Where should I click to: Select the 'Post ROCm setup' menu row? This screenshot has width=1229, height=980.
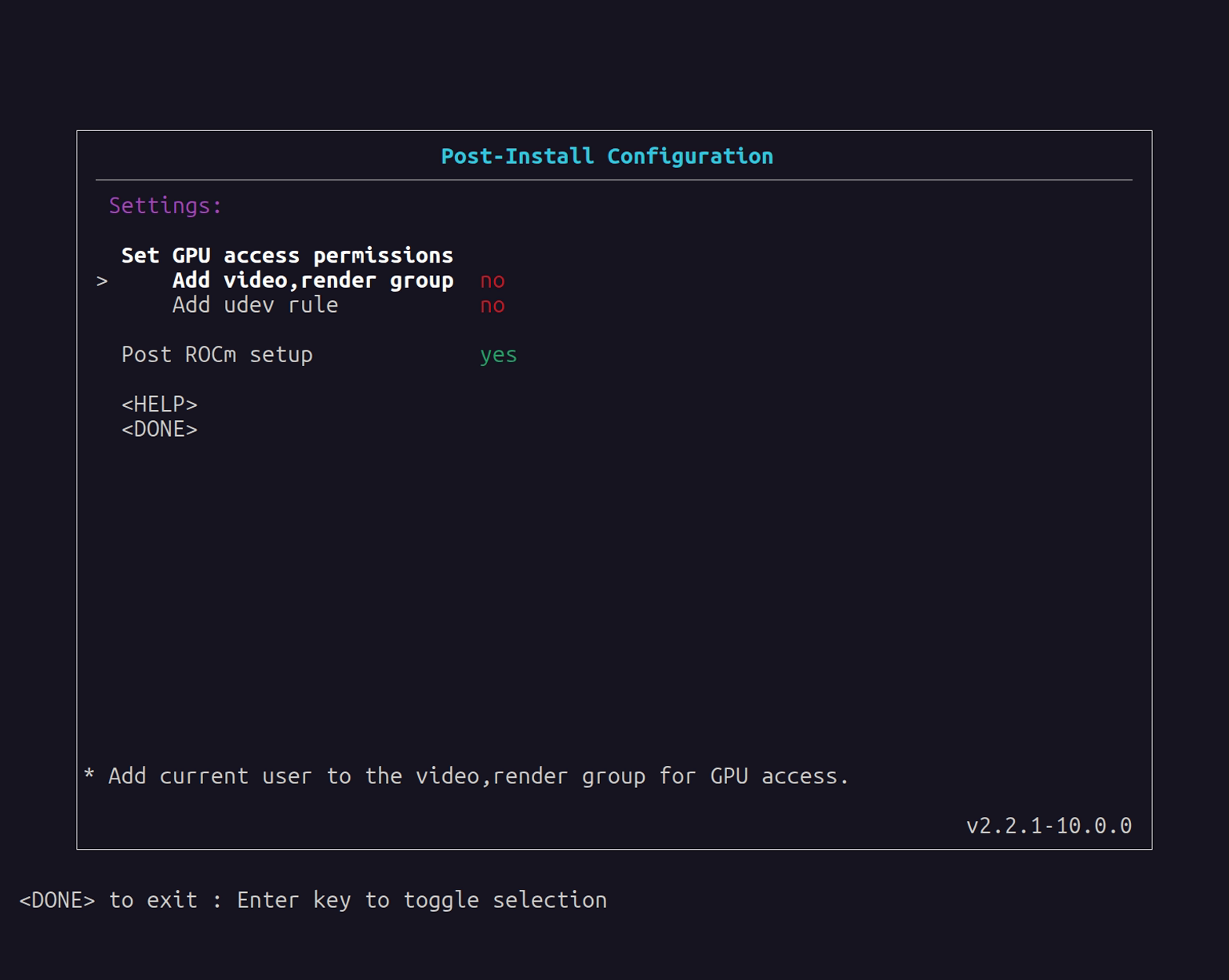[x=217, y=354]
